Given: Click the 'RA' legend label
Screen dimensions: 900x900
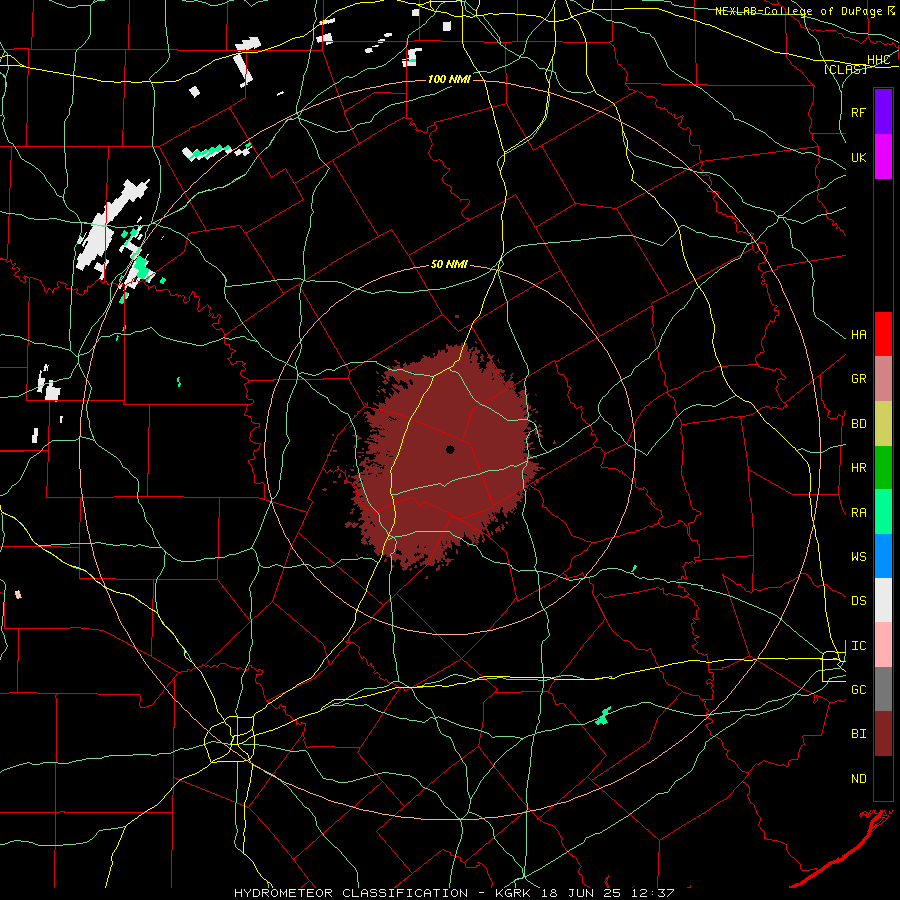Looking at the screenshot, I should click(859, 513).
